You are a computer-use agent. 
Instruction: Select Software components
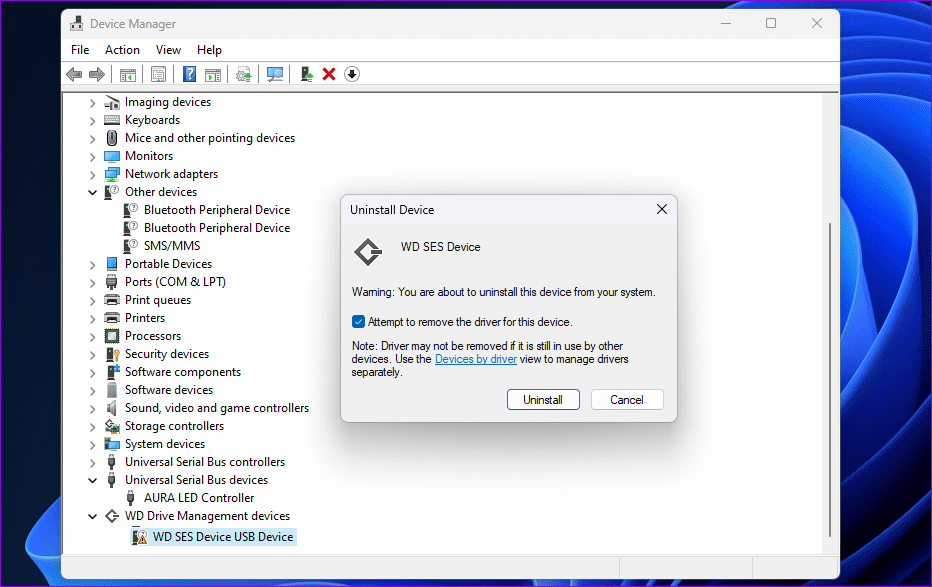click(x=183, y=372)
